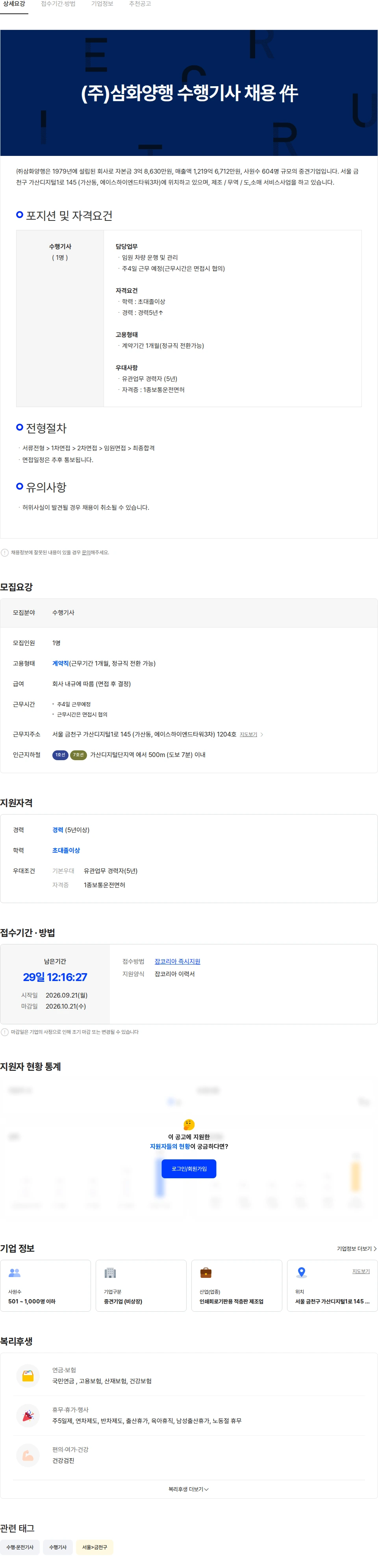Click the thinking emoji in applicant stats

pyautogui.click(x=189, y=1124)
